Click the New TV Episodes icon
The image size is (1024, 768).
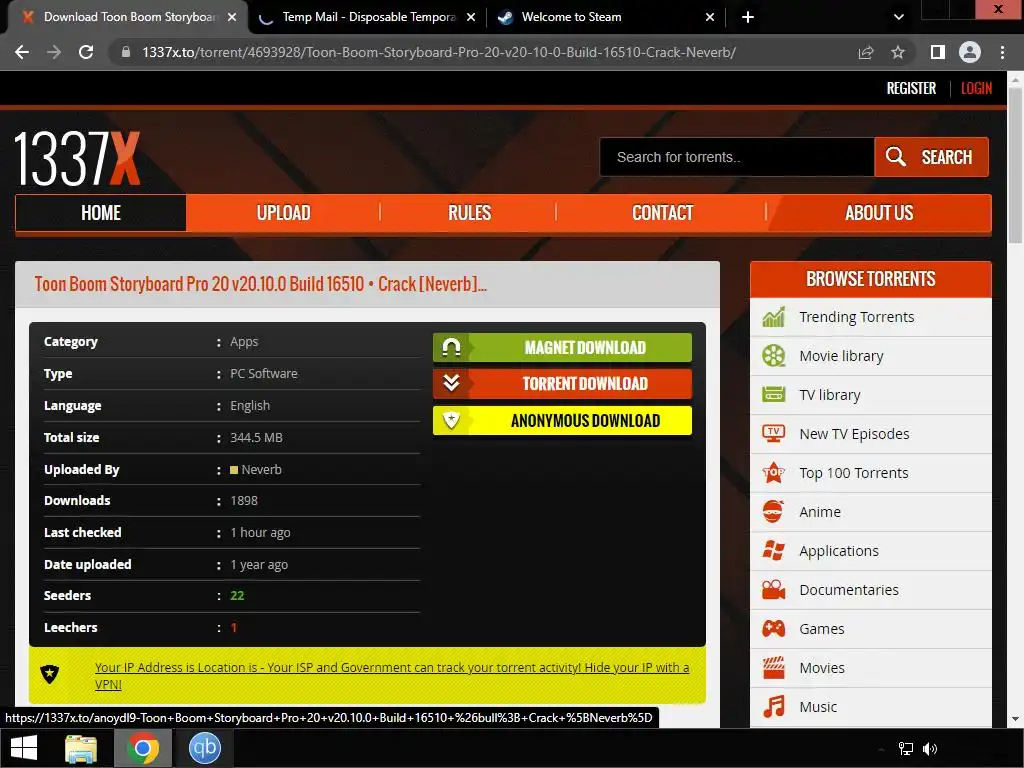click(774, 433)
